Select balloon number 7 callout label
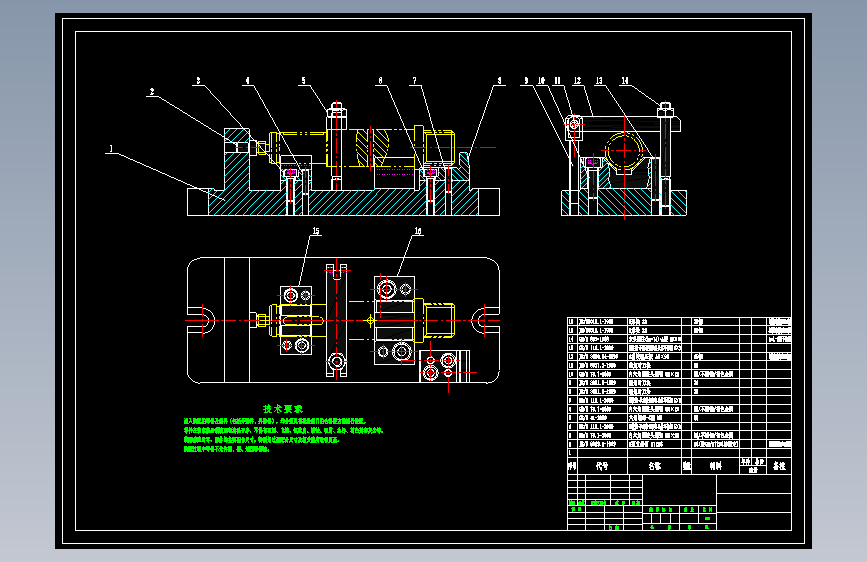Screen dimensions: 867x562 [415, 81]
